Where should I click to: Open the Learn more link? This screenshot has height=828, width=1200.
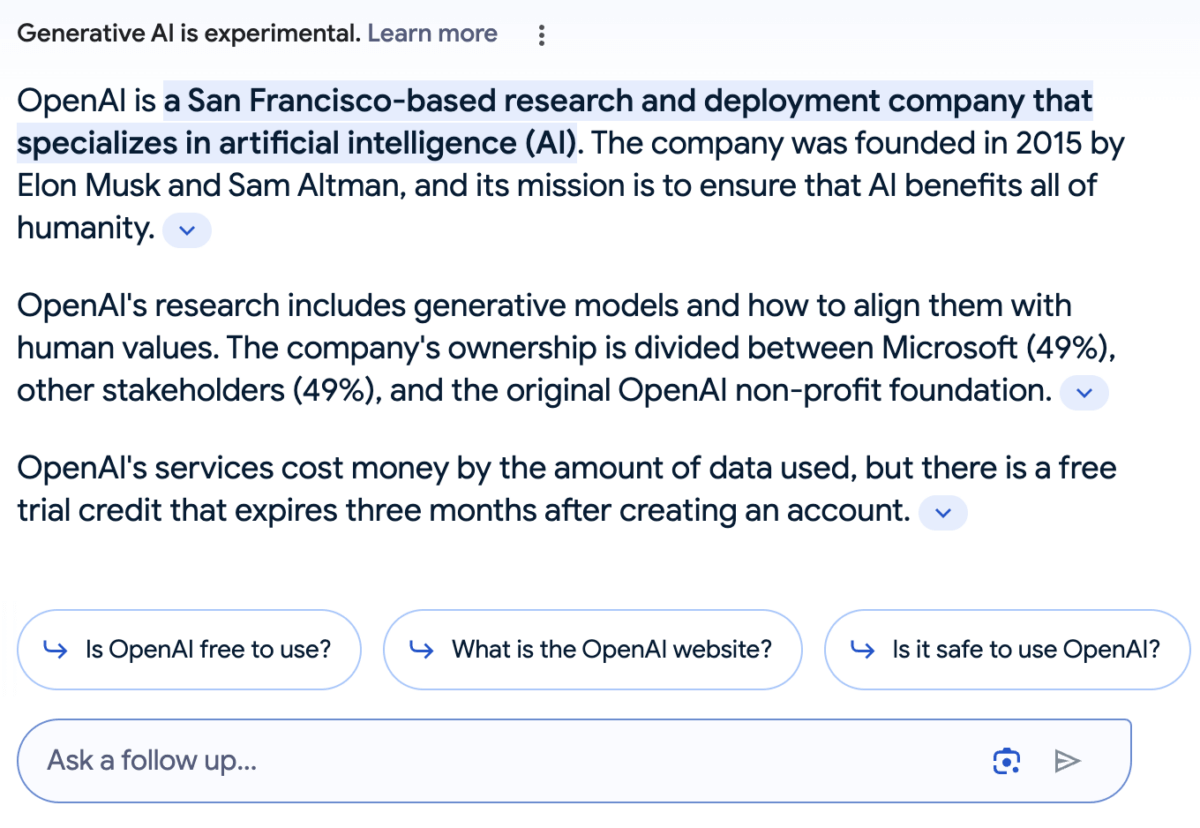click(x=432, y=33)
